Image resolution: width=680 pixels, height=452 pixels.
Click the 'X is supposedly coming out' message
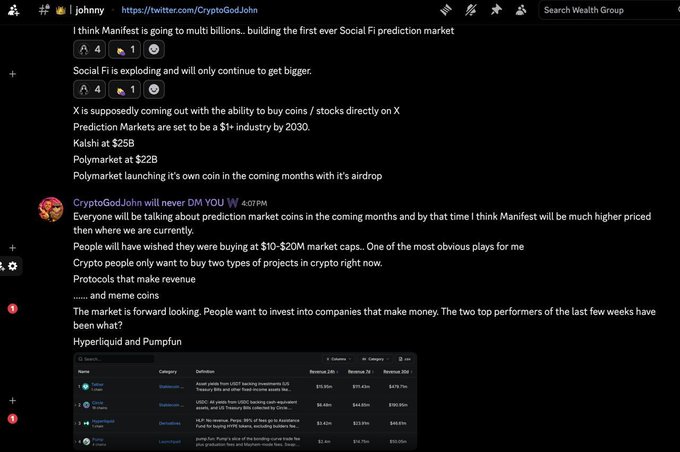tap(236, 111)
